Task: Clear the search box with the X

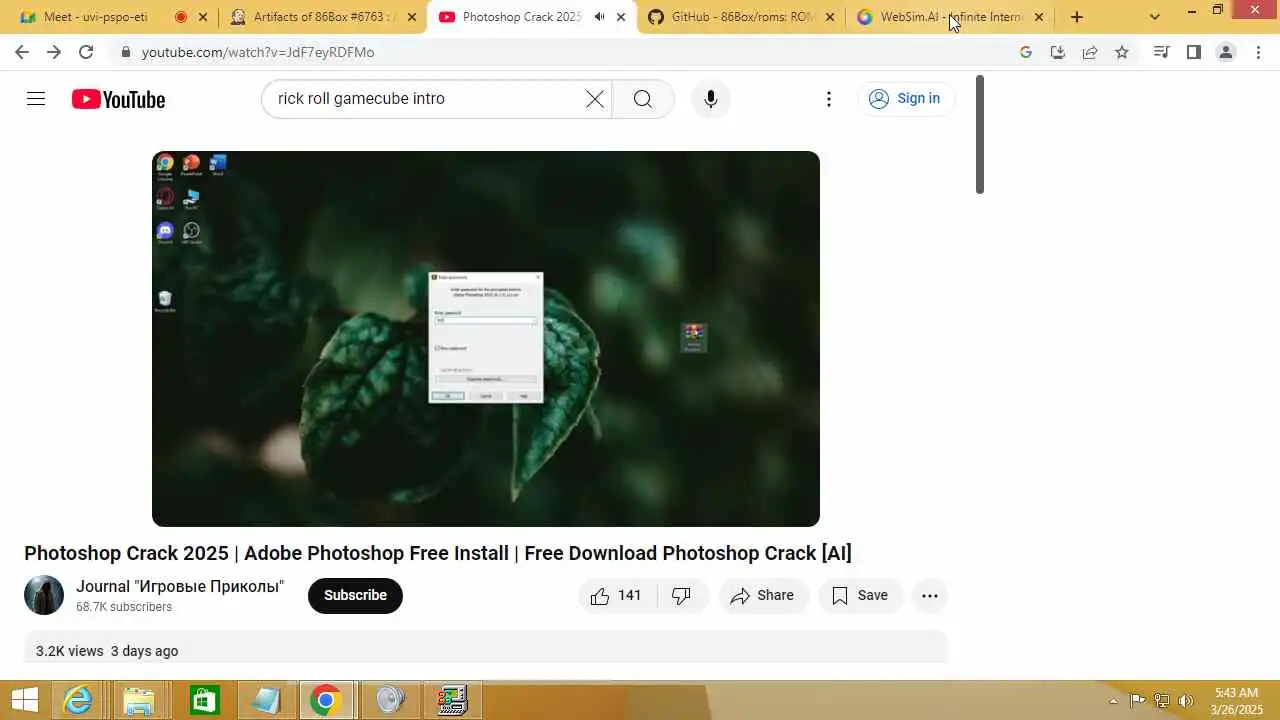Action: coord(595,98)
